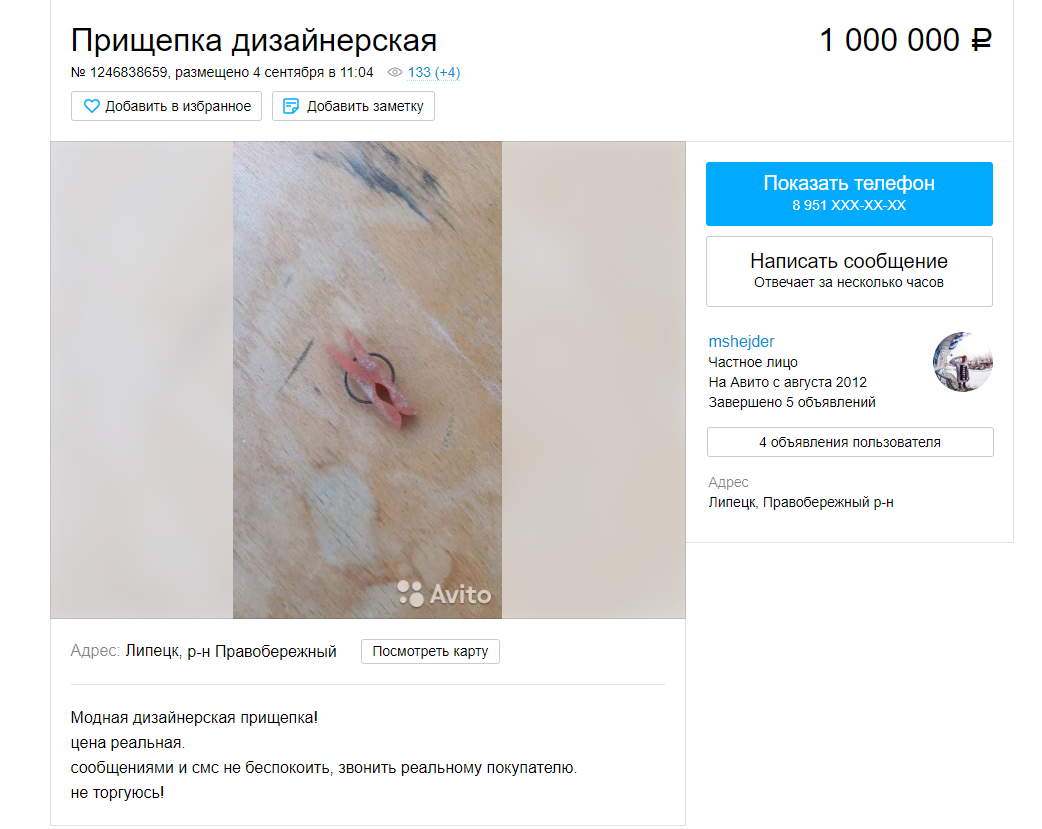Click the listing description text paragraph
This screenshot has width=1042, height=829.
(324, 755)
